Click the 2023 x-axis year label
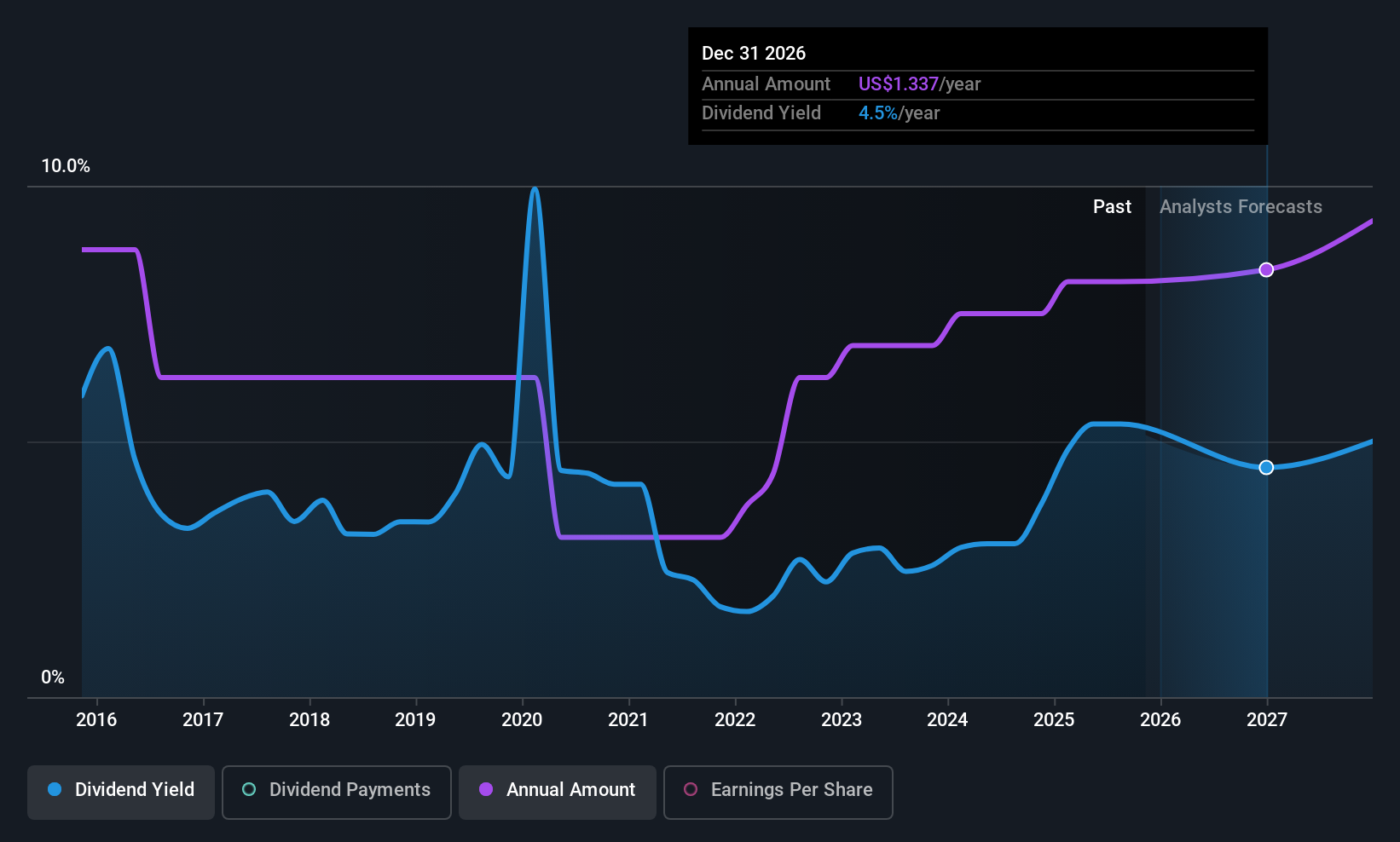 [842, 720]
